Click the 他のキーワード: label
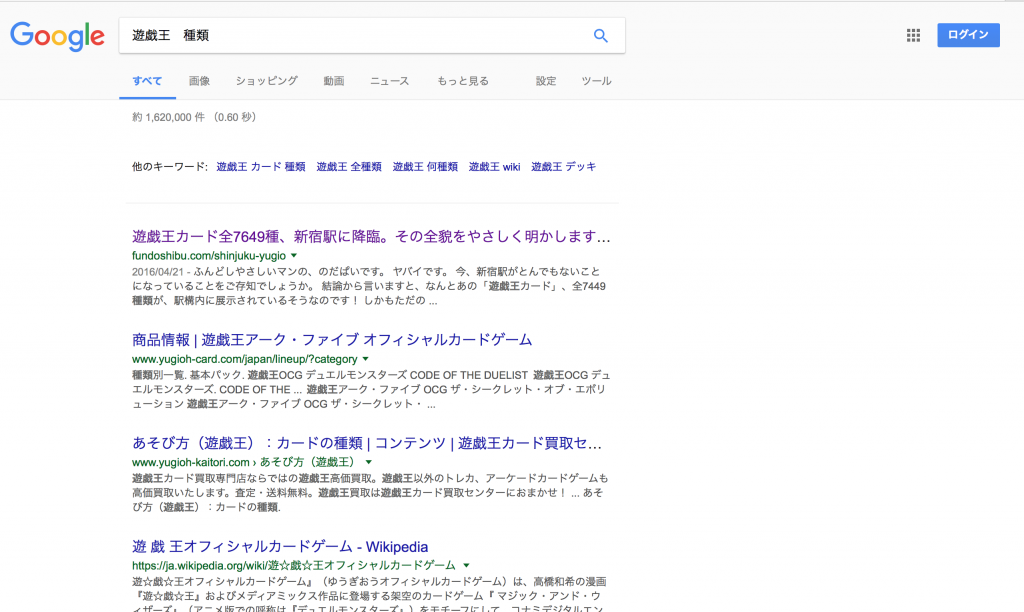This screenshot has height=612, width=1024. click(170, 167)
